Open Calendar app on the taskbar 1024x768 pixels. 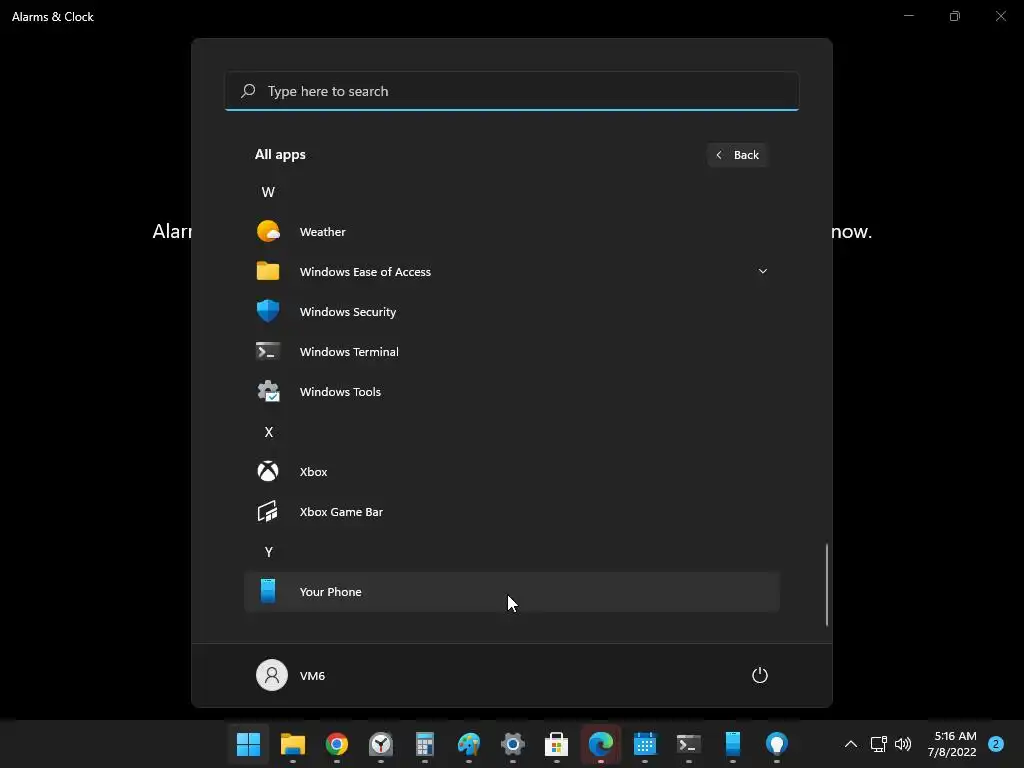645,744
